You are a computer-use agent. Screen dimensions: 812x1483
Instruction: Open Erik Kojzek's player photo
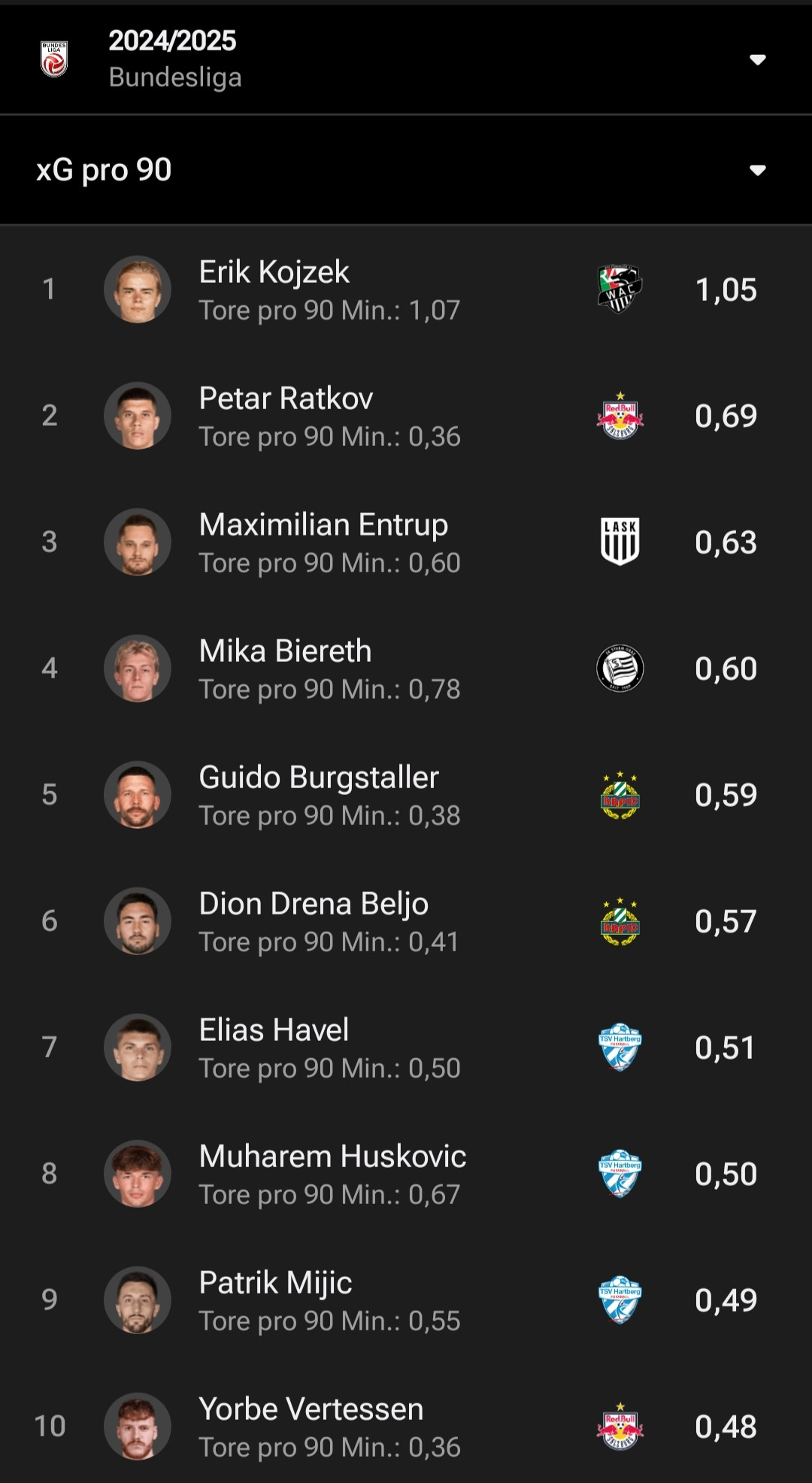[x=138, y=290]
